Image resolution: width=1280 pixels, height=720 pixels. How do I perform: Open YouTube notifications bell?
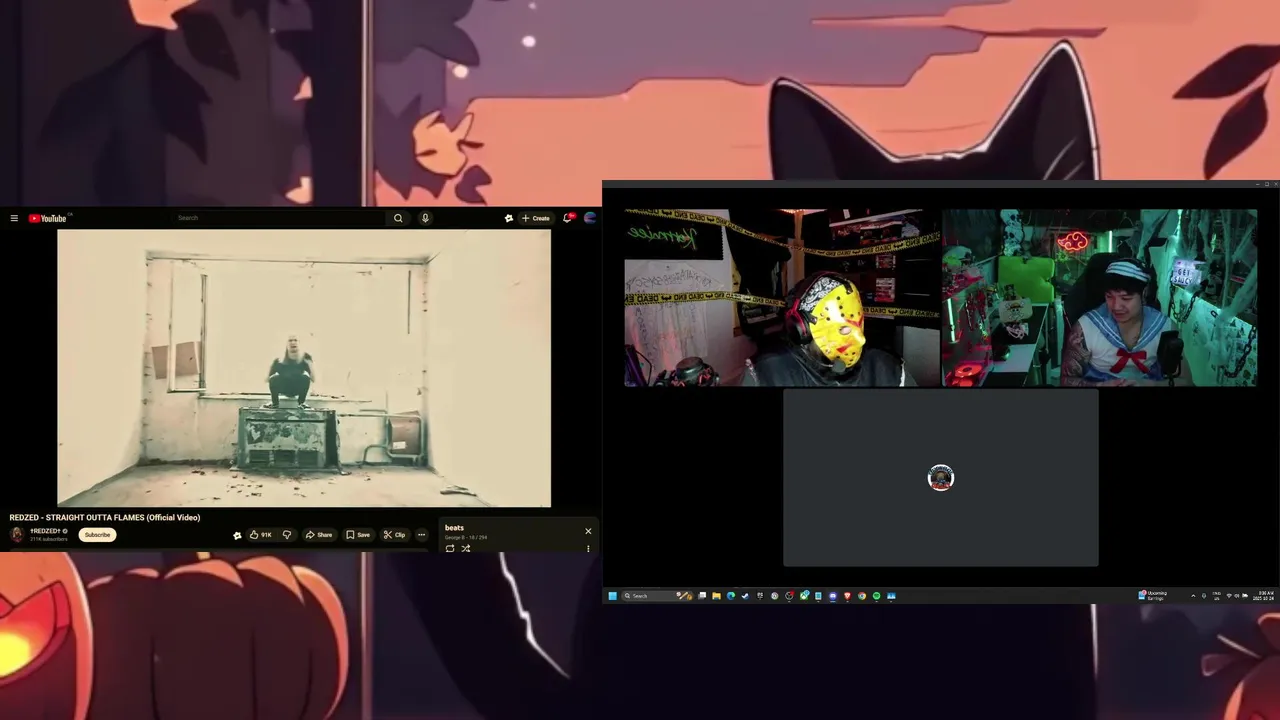pos(568,218)
